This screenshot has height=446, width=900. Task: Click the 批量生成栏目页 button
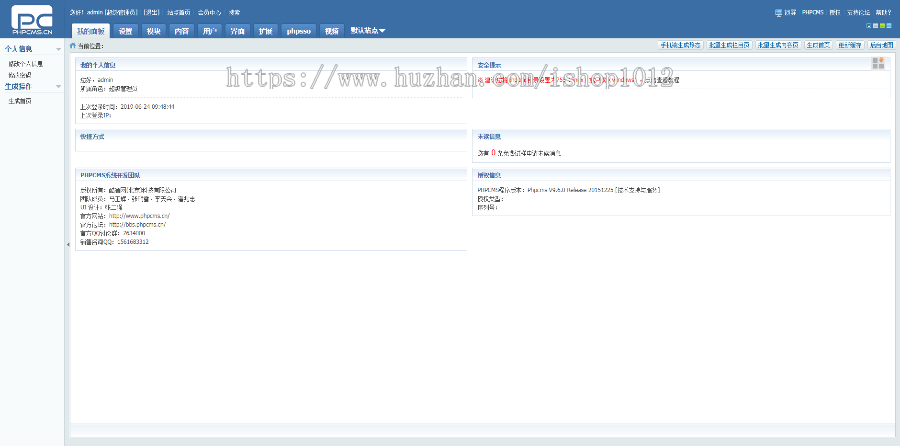coord(729,45)
